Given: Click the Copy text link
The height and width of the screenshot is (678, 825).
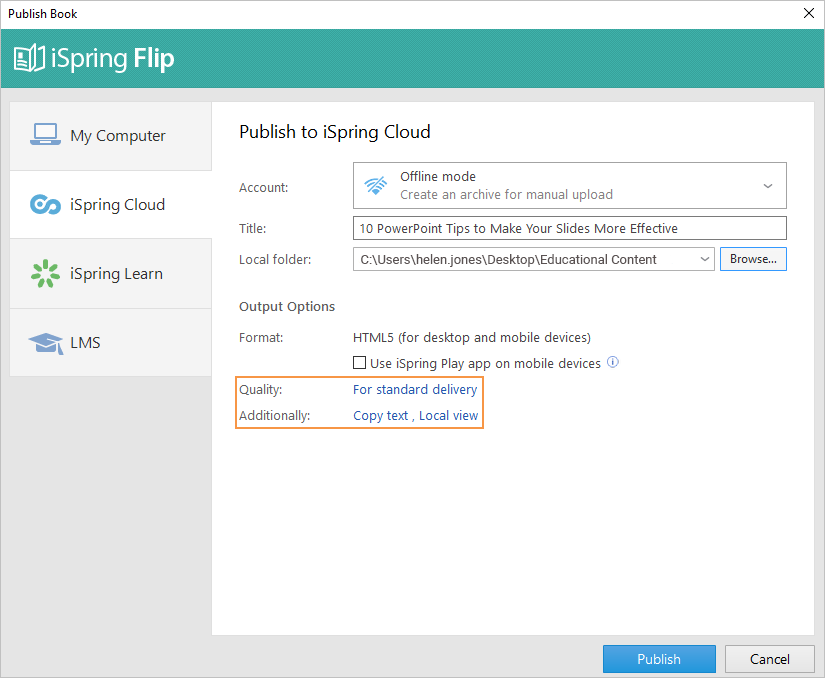Looking at the screenshot, I should [x=380, y=415].
